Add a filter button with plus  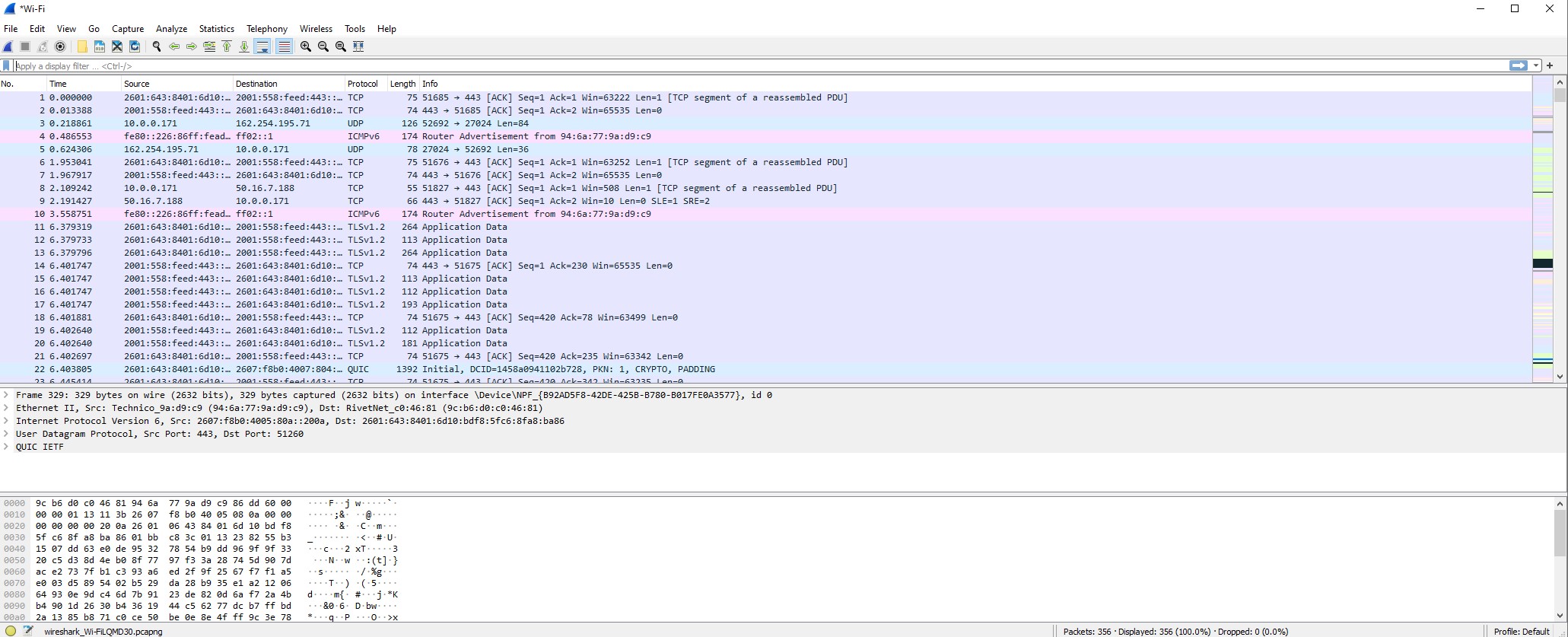pyautogui.click(x=1550, y=65)
